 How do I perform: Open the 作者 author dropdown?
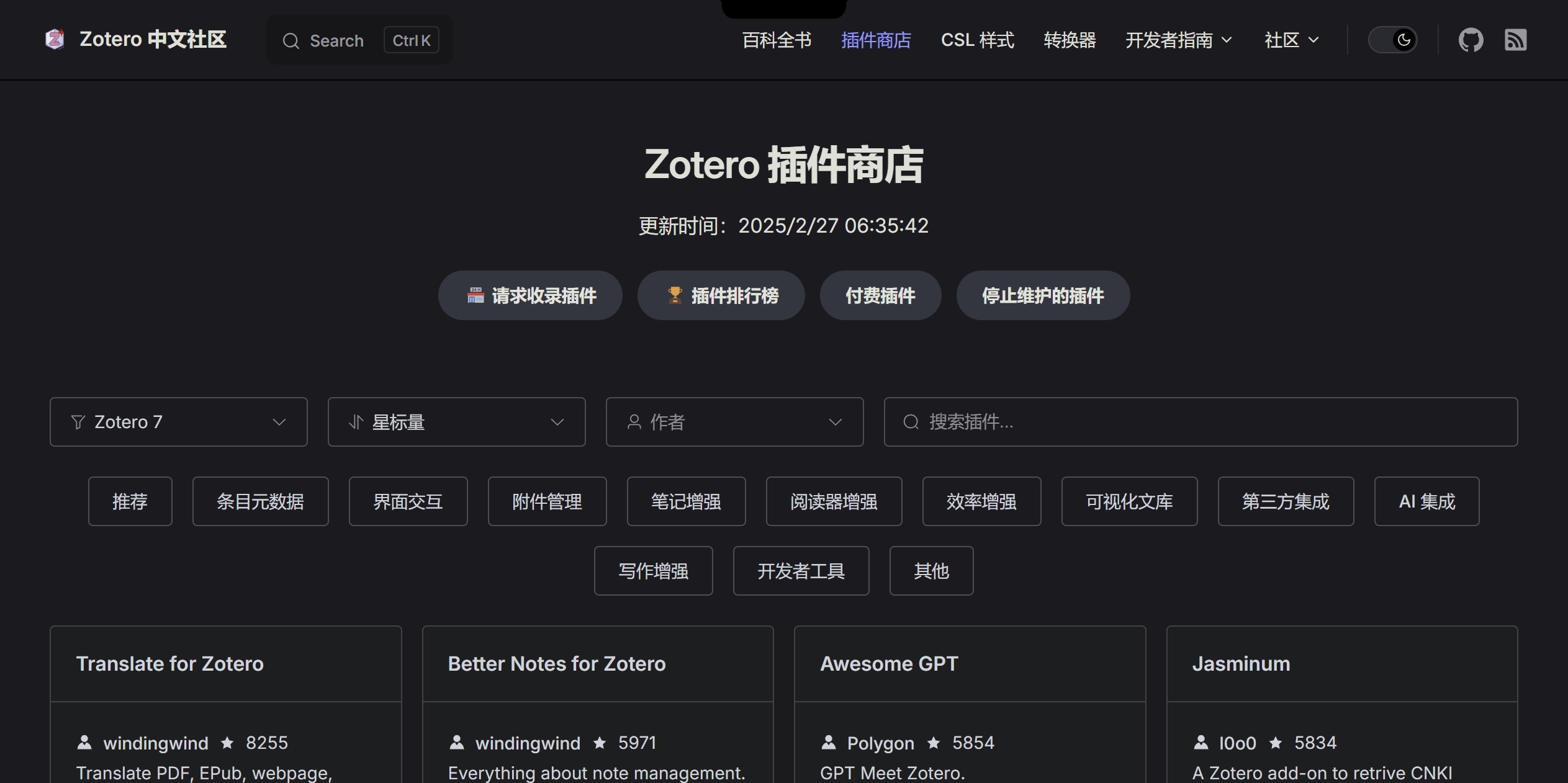[734, 422]
